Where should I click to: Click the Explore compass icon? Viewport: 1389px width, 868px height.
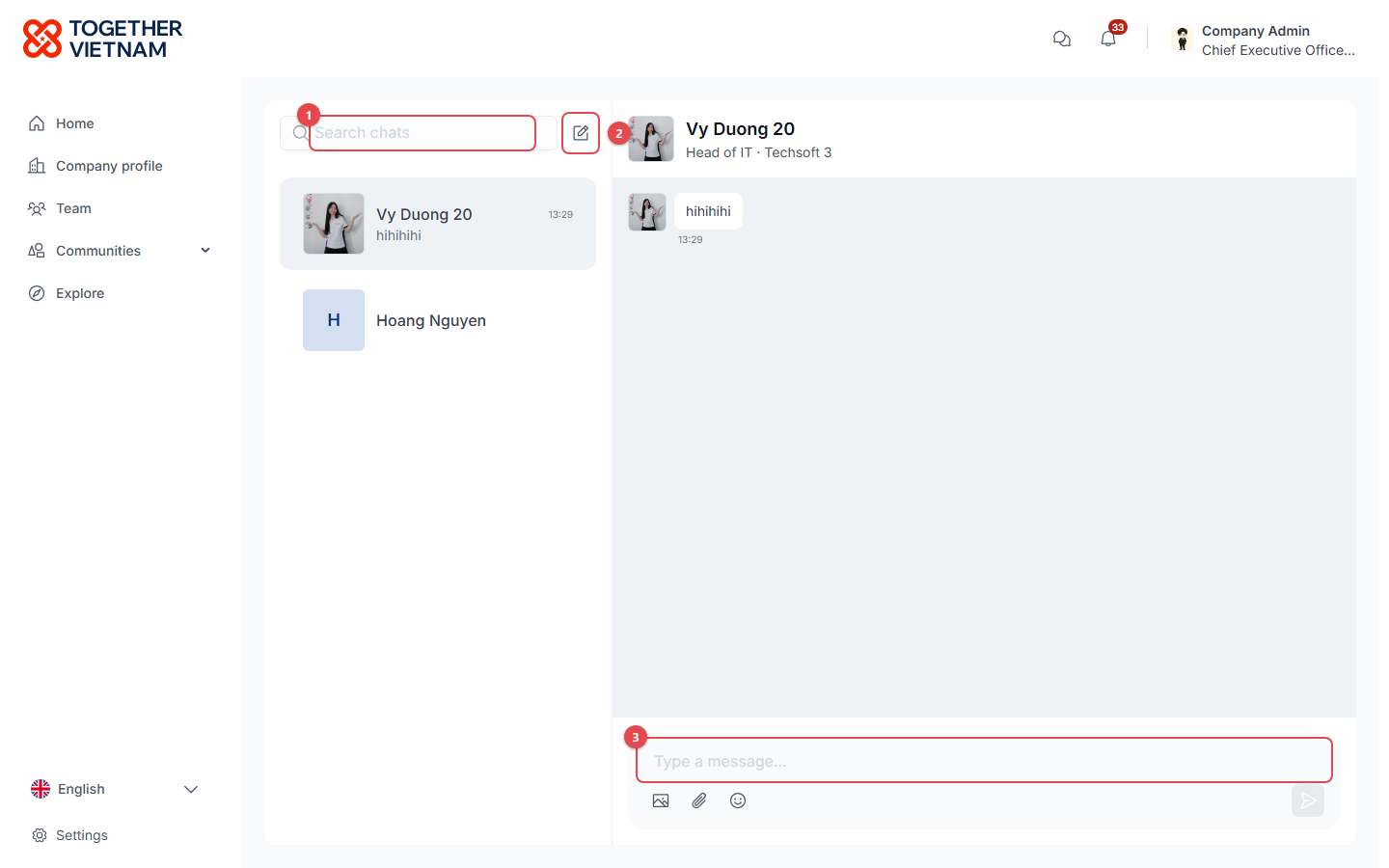tap(37, 293)
